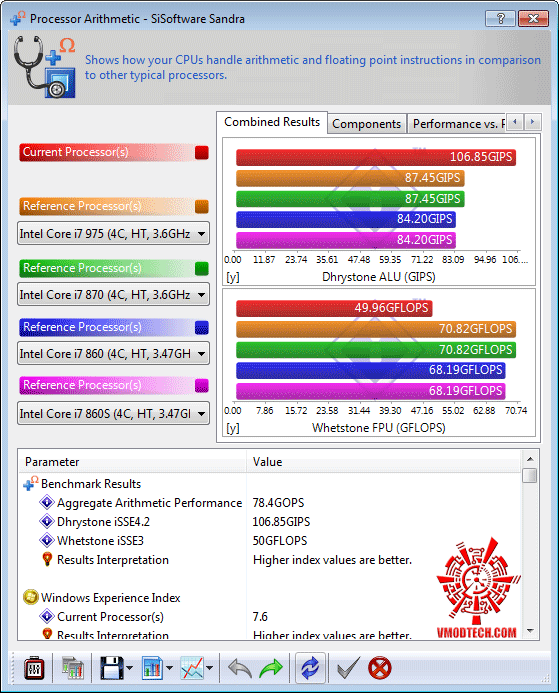Click the results list scrollbar thumb

(x=530, y=476)
